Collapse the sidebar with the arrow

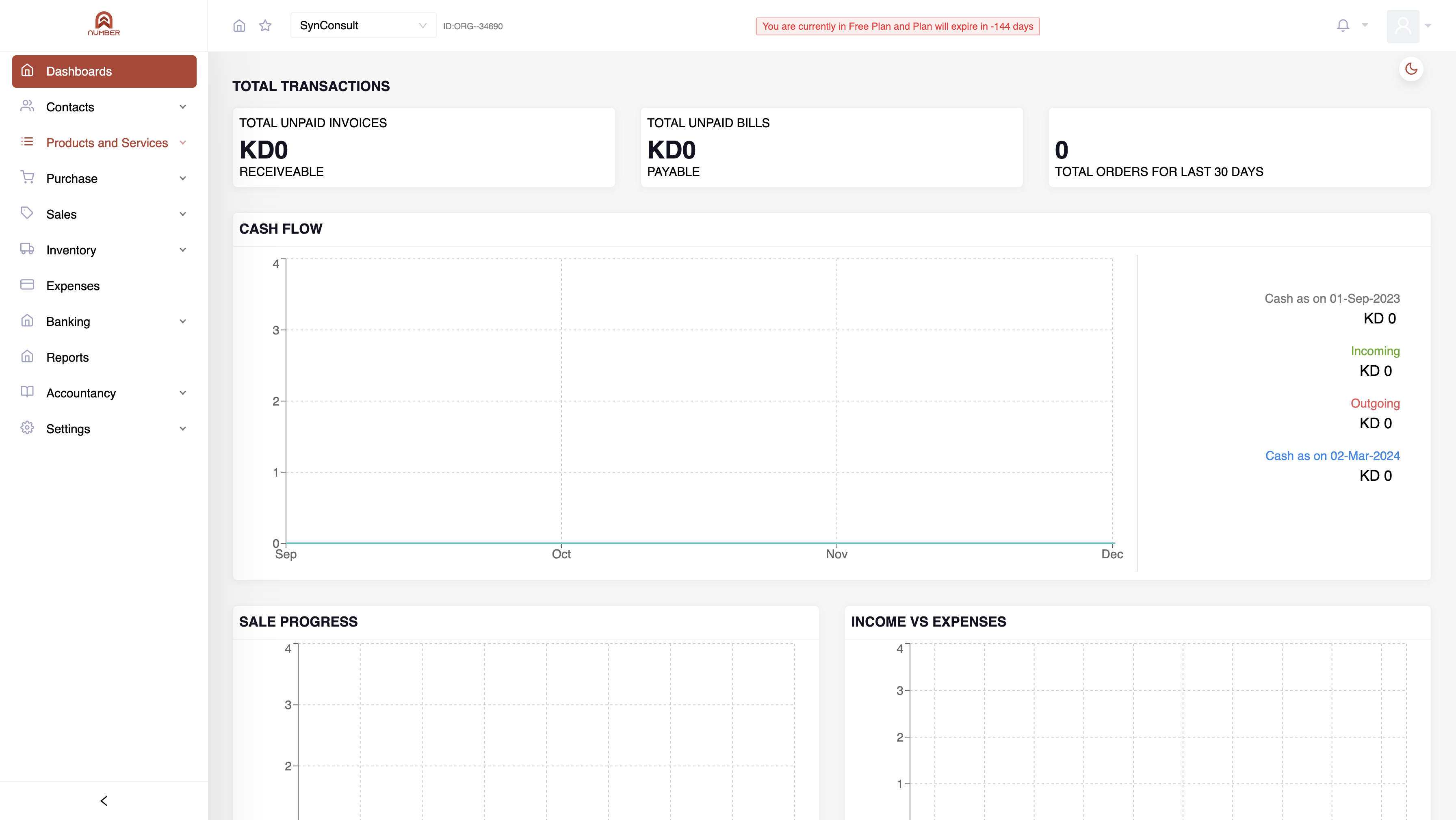[104, 801]
